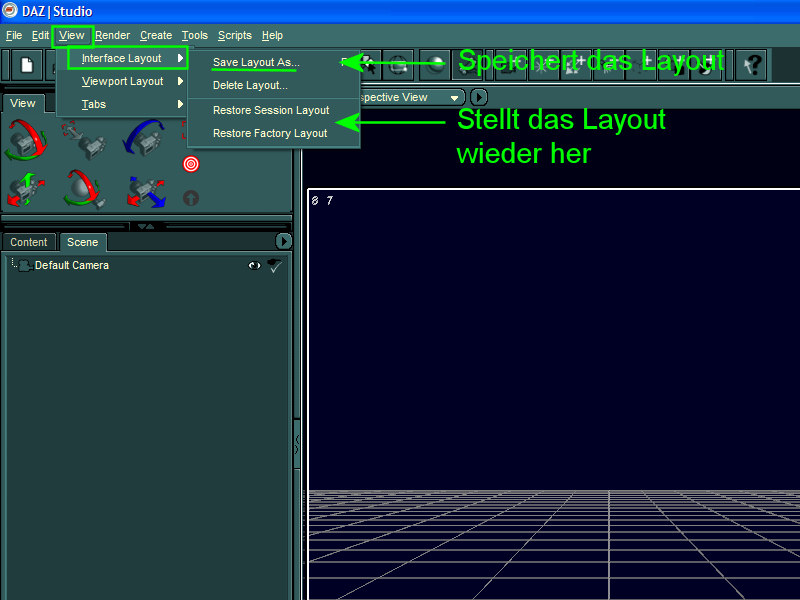Switch to the Content tab
Image resolution: width=800 pixels, height=600 pixels.
(x=29, y=242)
